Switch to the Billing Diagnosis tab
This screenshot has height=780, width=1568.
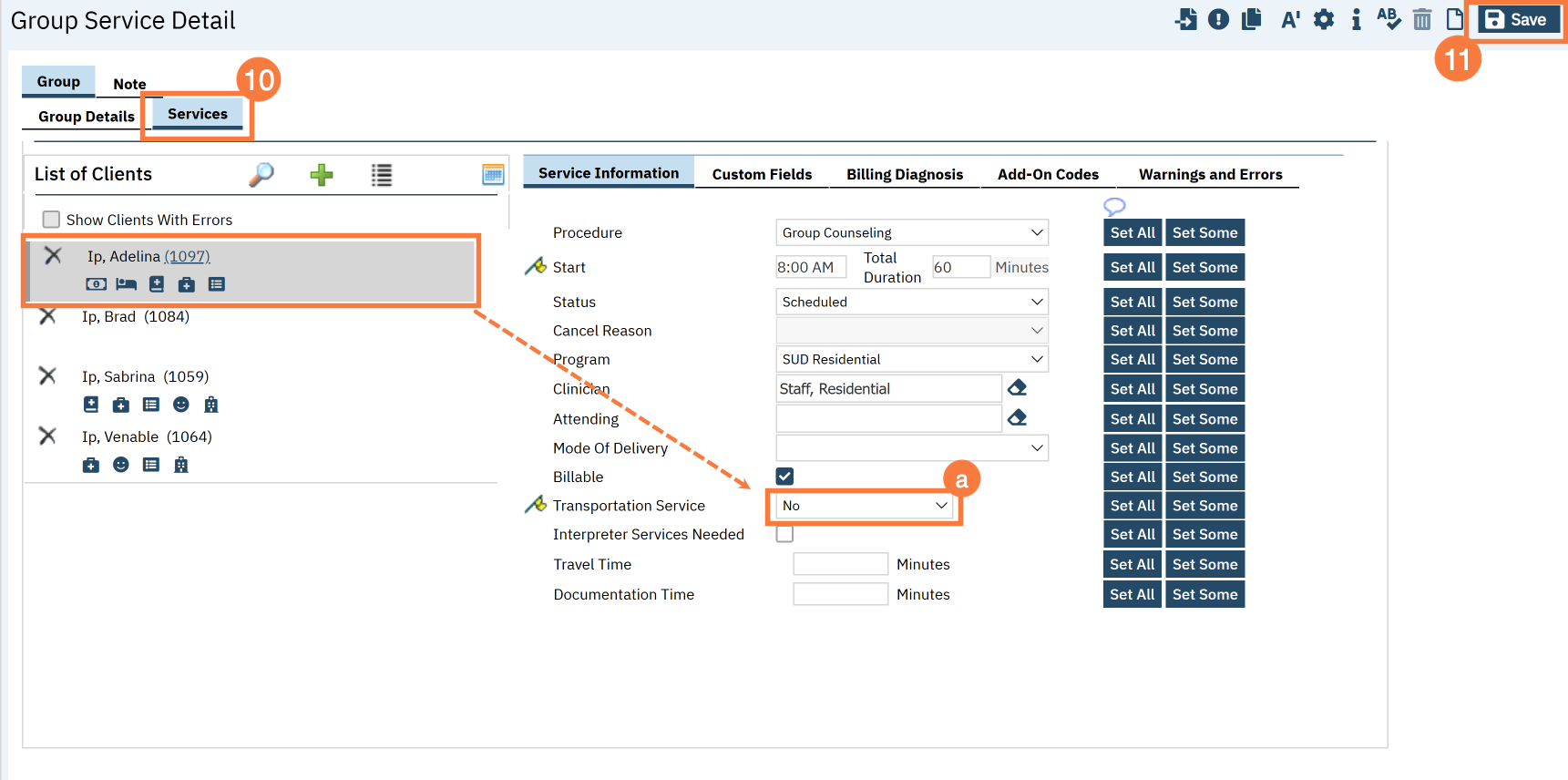(904, 174)
